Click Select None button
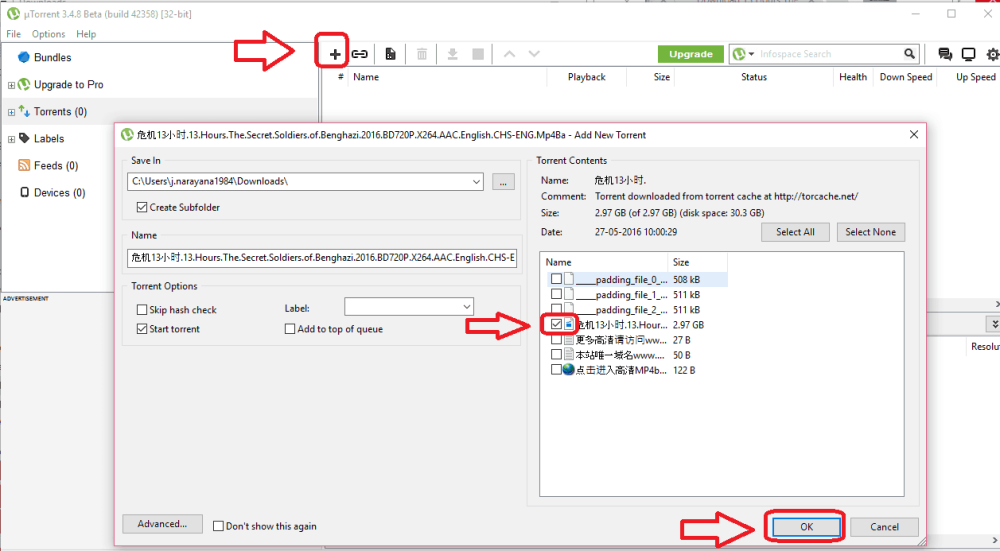 [871, 232]
